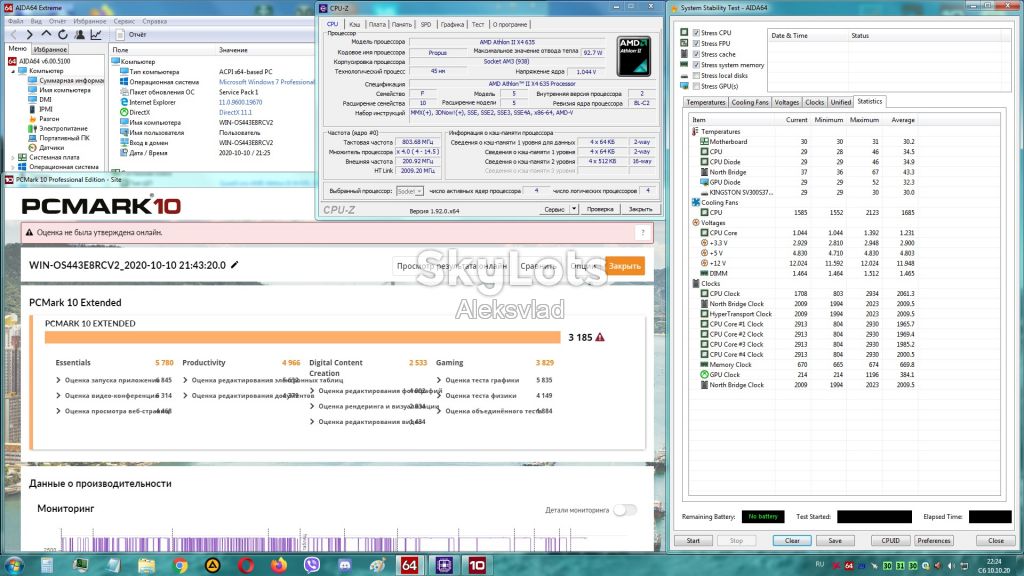The width and height of the screenshot is (1024, 576).
Task: Open Файл menu in AIDA64
Action: point(15,21)
